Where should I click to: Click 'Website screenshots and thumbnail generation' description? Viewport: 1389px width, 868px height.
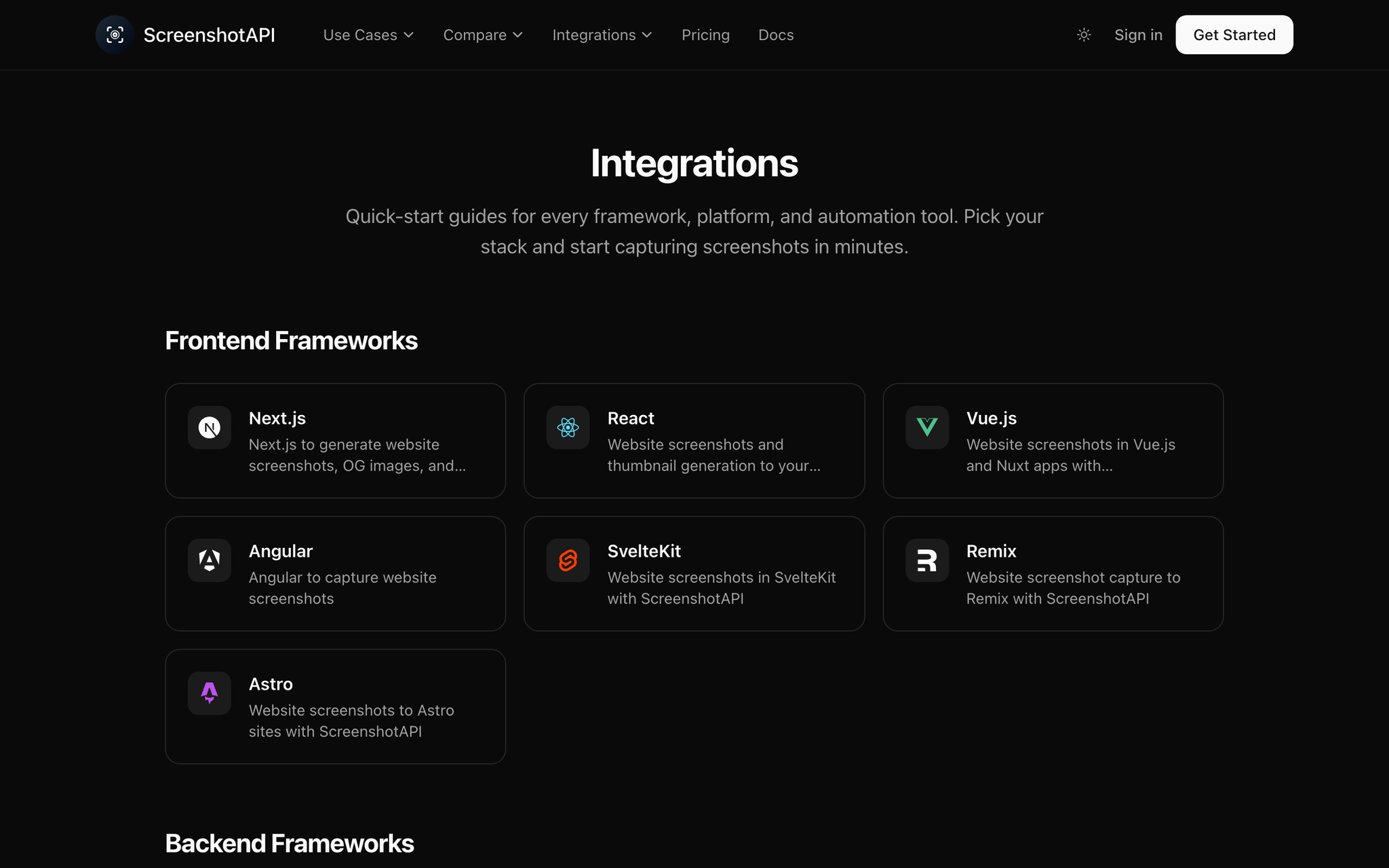pyautogui.click(x=714, y=455)
